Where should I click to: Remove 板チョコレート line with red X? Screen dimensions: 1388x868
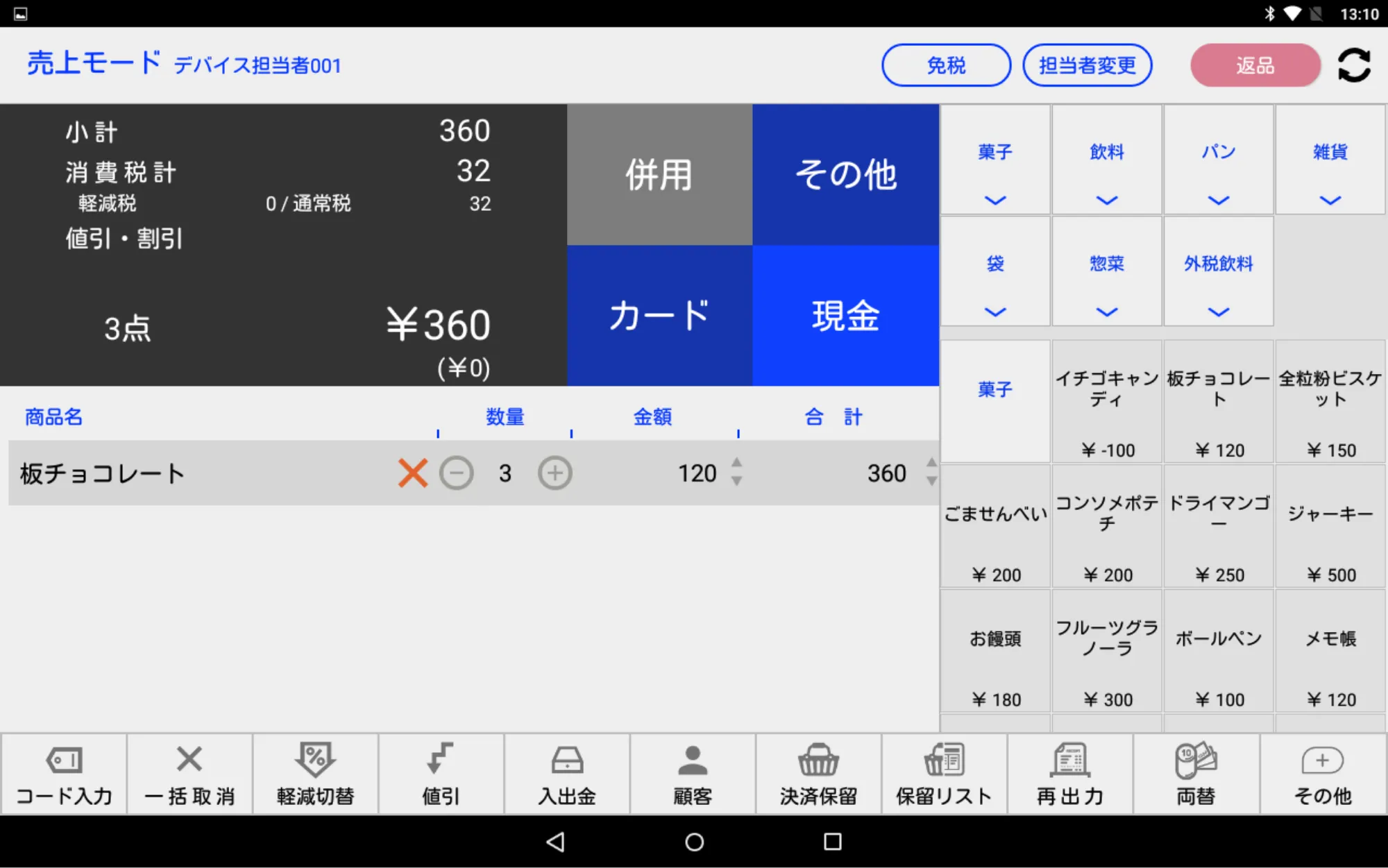[412, 473]
